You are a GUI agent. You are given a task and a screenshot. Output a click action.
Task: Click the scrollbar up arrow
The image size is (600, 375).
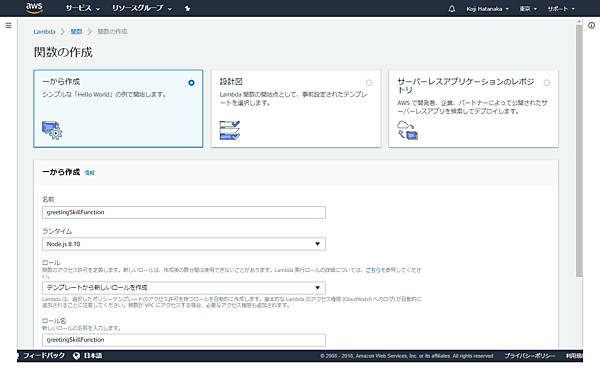click(x=579, y=21)
